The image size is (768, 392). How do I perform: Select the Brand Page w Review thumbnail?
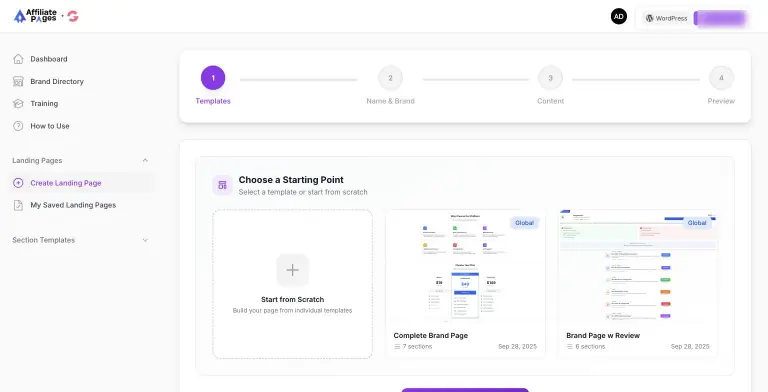pyautogui.click(x=638, y=267)
